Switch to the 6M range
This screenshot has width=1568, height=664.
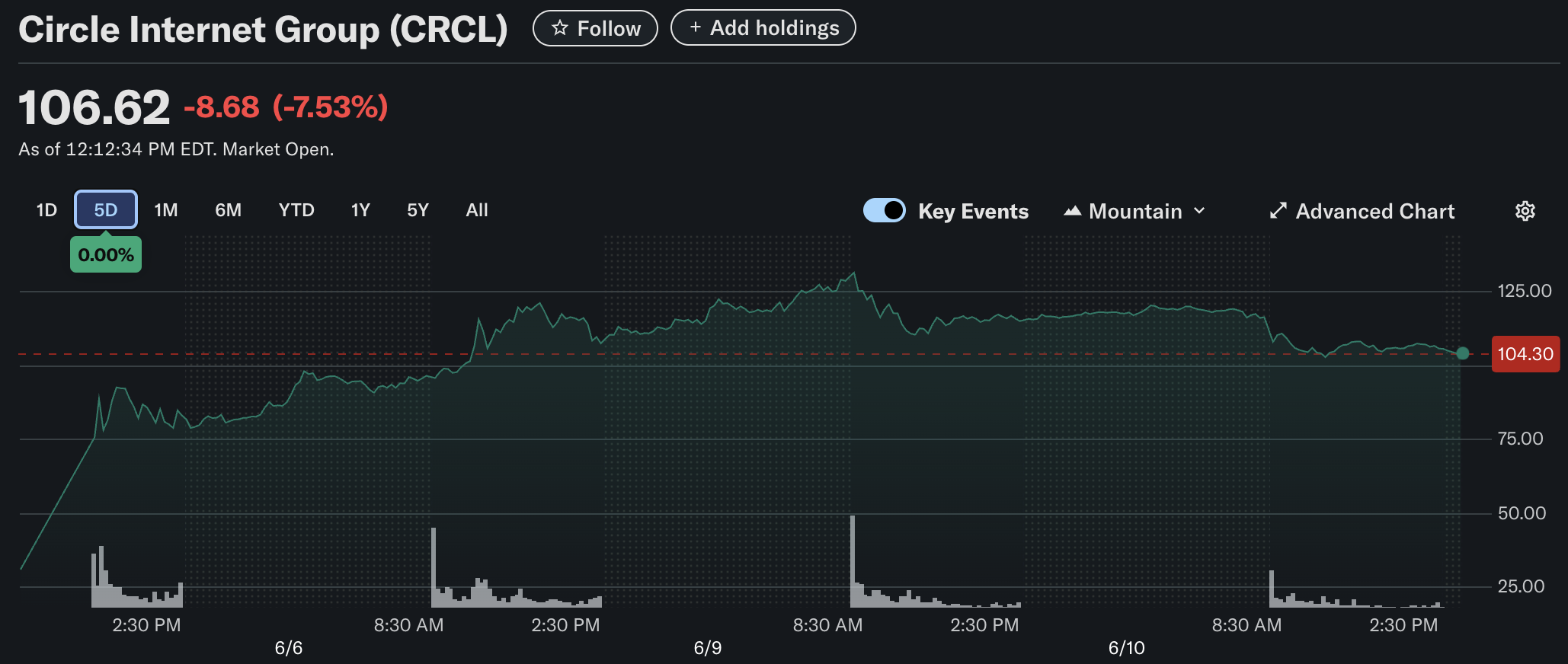(x=228, y=210)
